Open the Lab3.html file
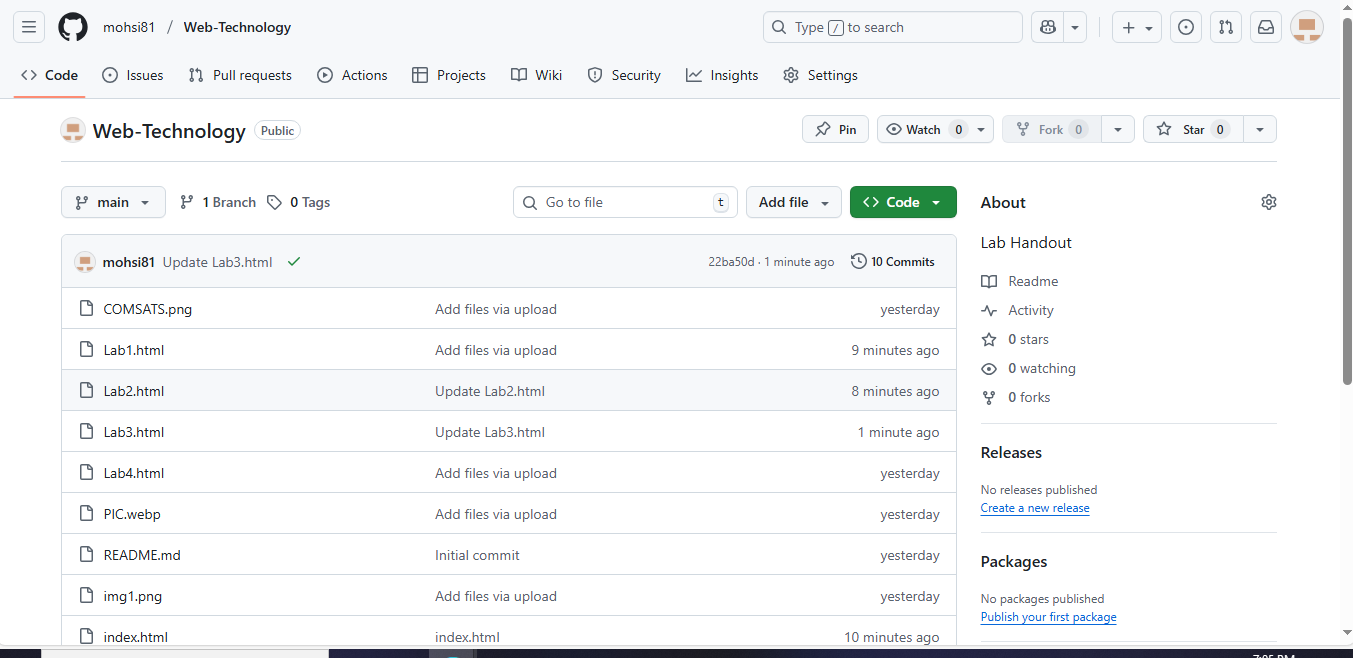 tap(134, 431)
